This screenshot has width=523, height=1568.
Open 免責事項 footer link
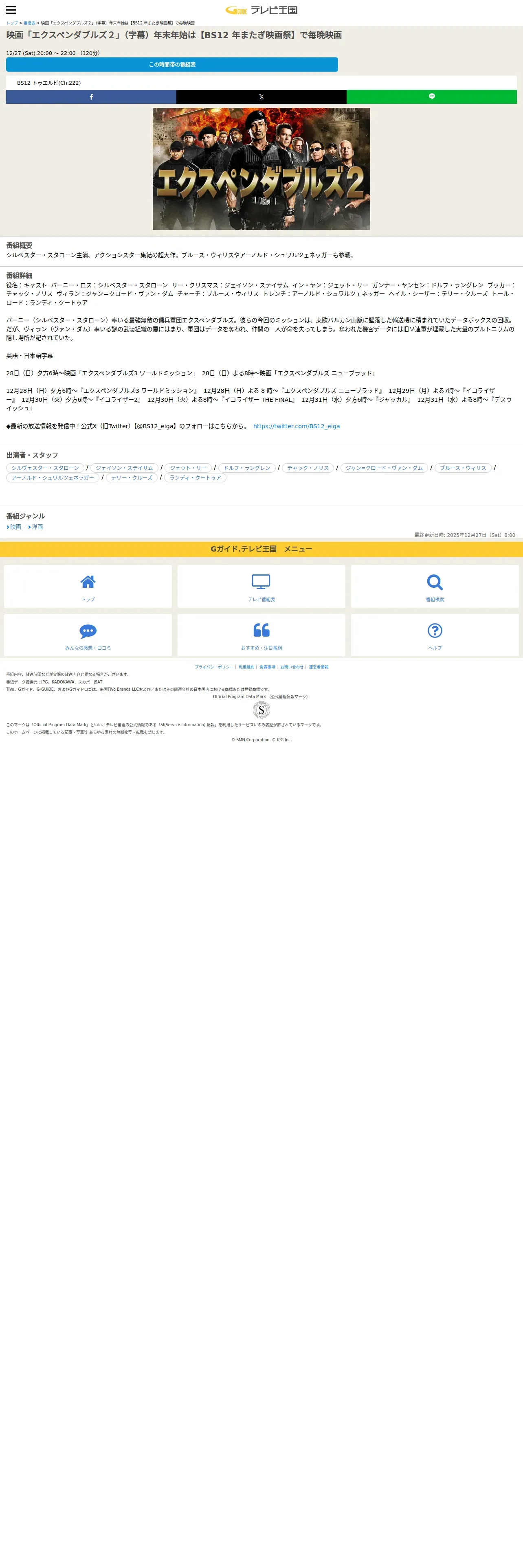pos(267,667)
